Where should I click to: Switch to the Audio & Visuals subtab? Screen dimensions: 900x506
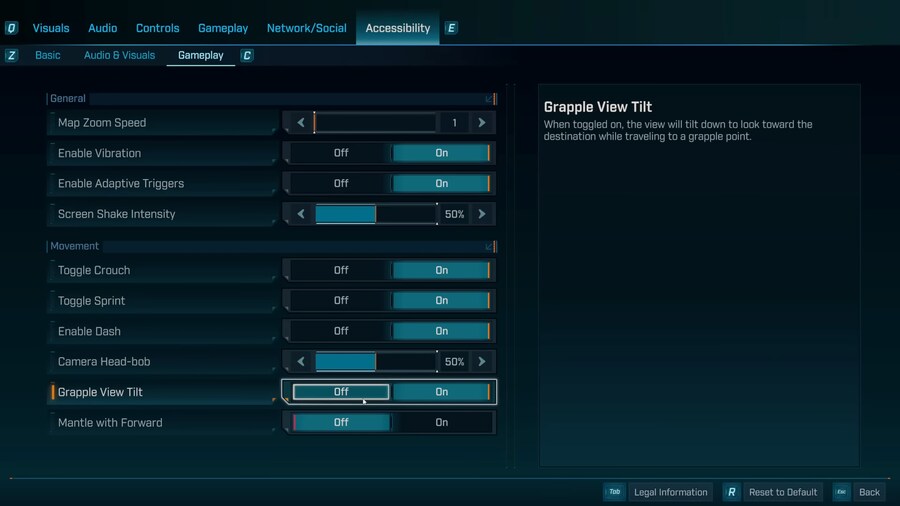point(119,56)
